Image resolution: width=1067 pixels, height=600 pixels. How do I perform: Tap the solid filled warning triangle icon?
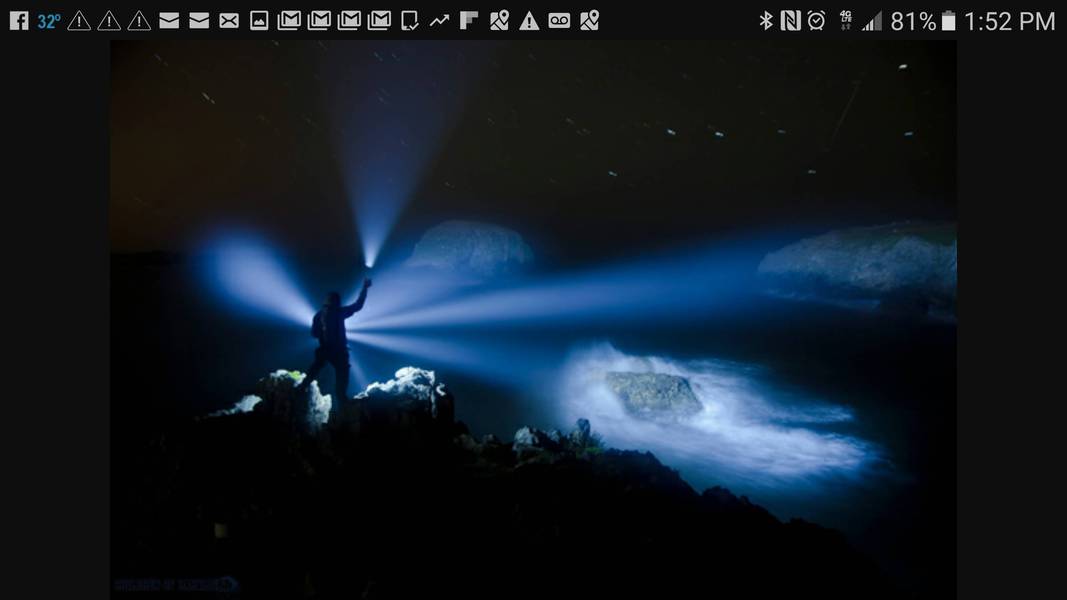(529, 20)
